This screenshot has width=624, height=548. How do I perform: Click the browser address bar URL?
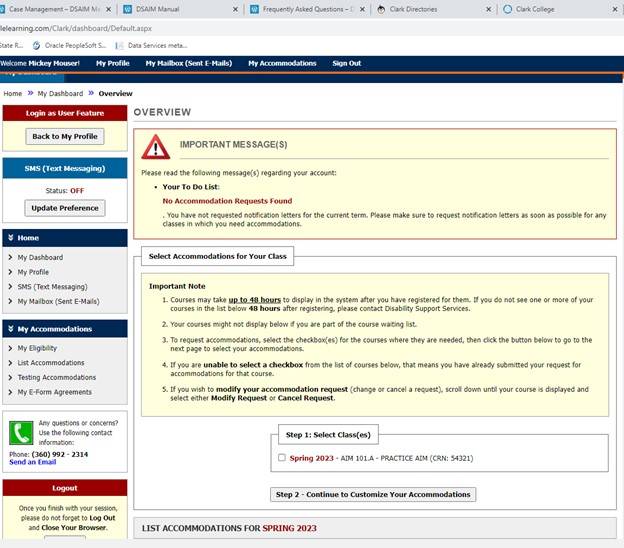tap(76, 28)
